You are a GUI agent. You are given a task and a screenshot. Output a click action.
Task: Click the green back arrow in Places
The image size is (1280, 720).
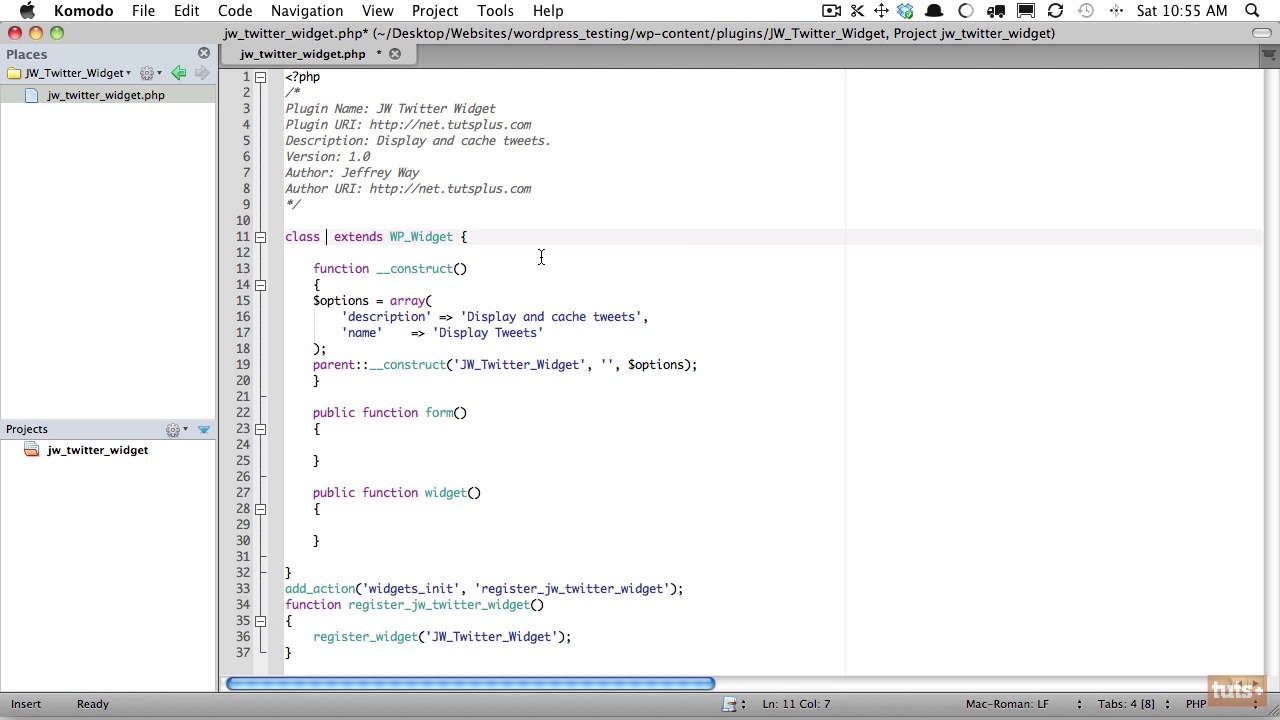pyautogui.click(x=178, y=73)
